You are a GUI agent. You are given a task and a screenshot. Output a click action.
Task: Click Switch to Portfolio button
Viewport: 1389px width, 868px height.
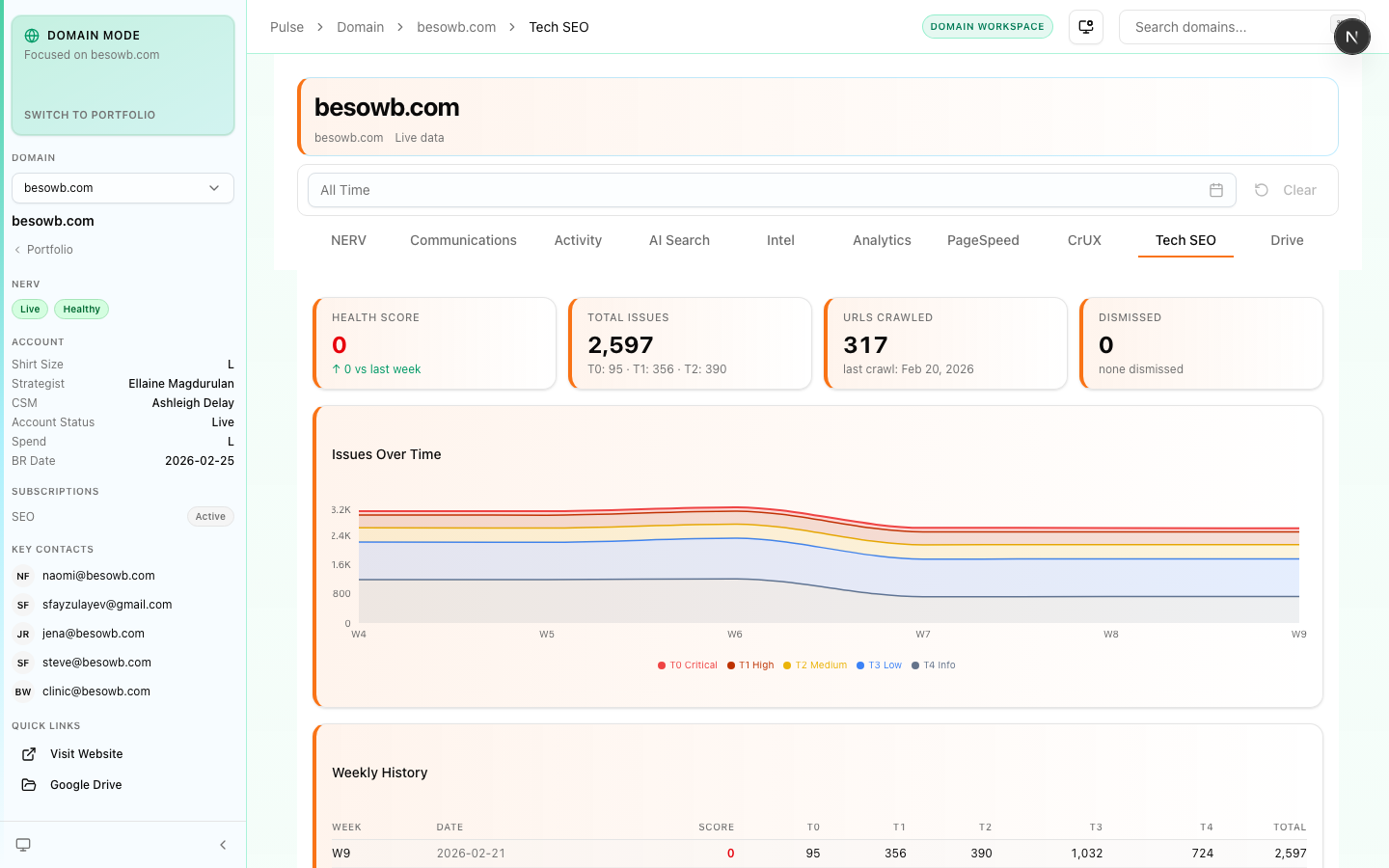90,115
